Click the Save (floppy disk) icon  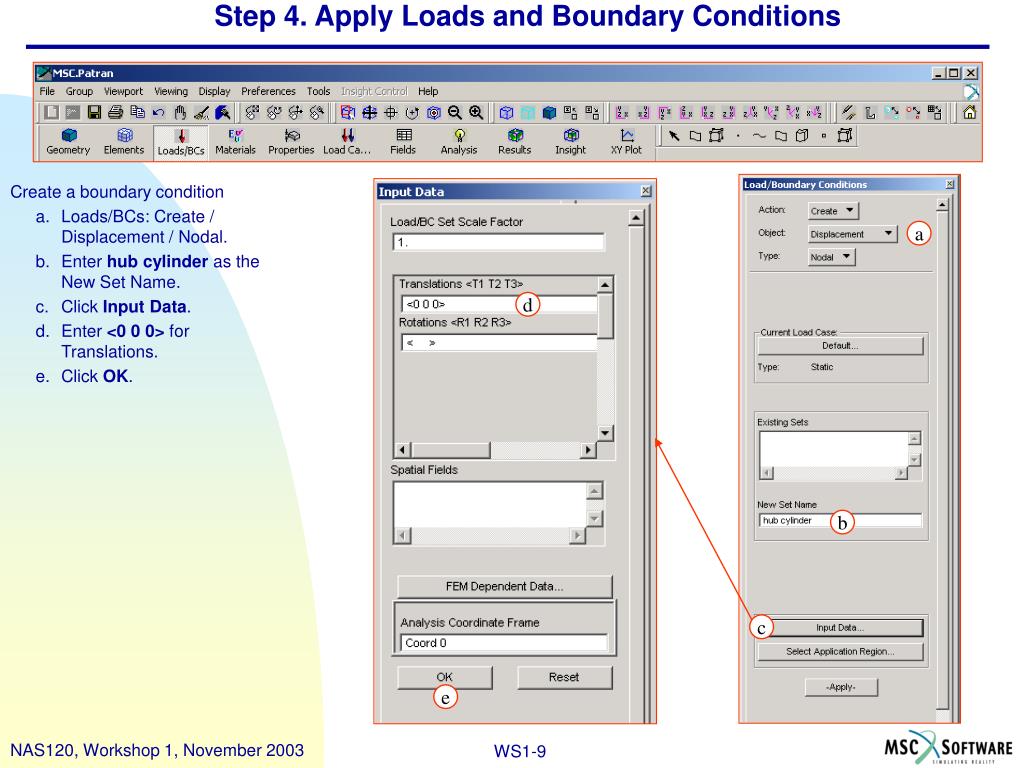click(x=95, y=112)
